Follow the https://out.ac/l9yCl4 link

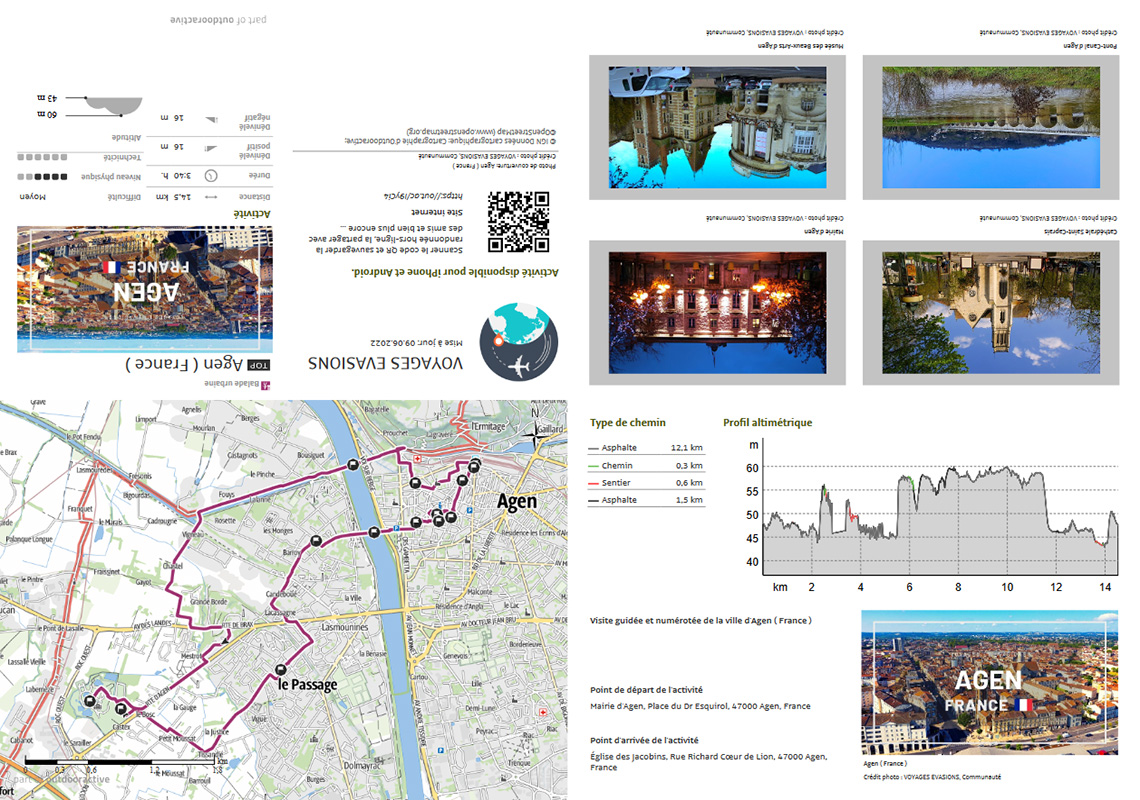423,196
